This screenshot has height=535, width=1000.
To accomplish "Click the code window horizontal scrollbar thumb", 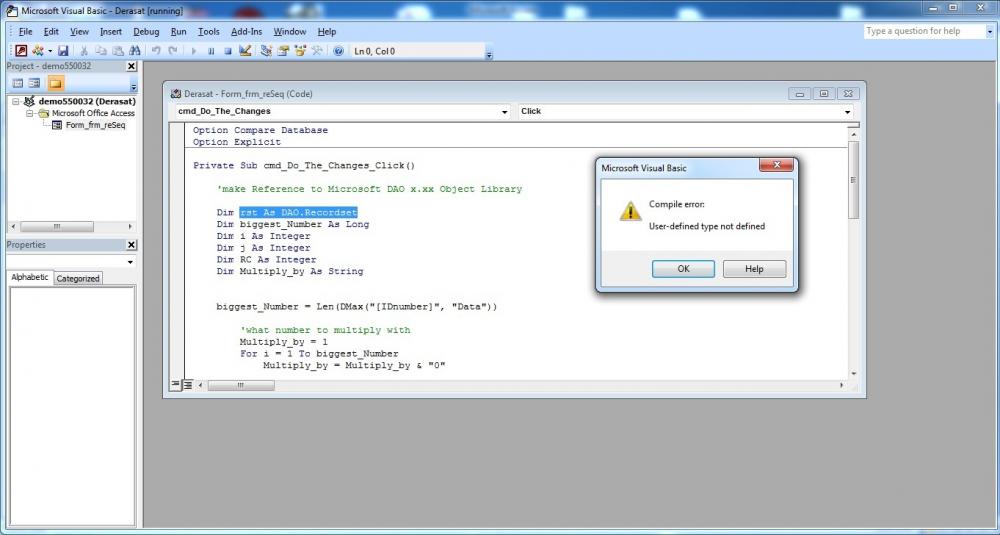I will click(241, 385).
